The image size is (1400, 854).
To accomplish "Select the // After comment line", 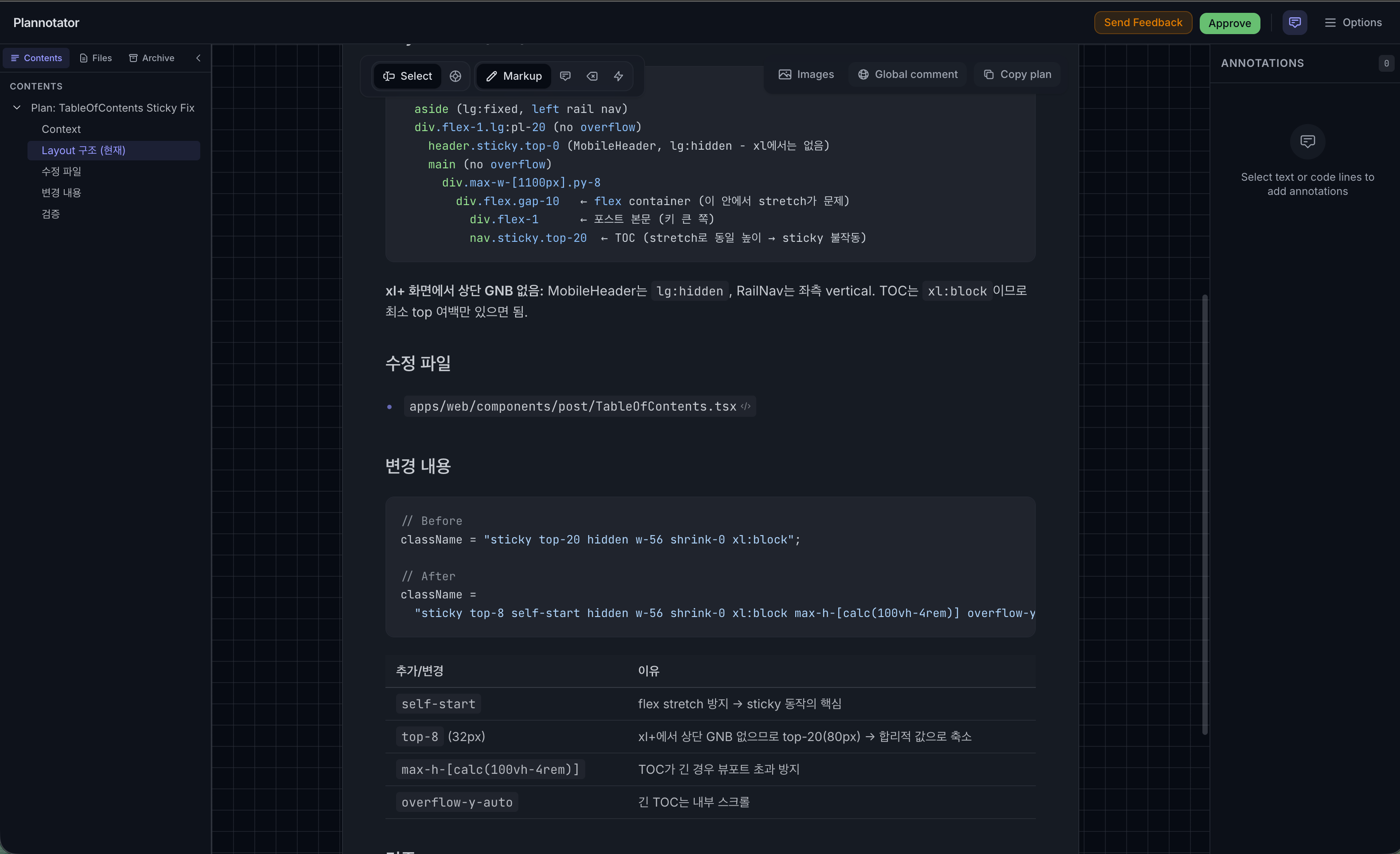I will (x=428, y=576).
